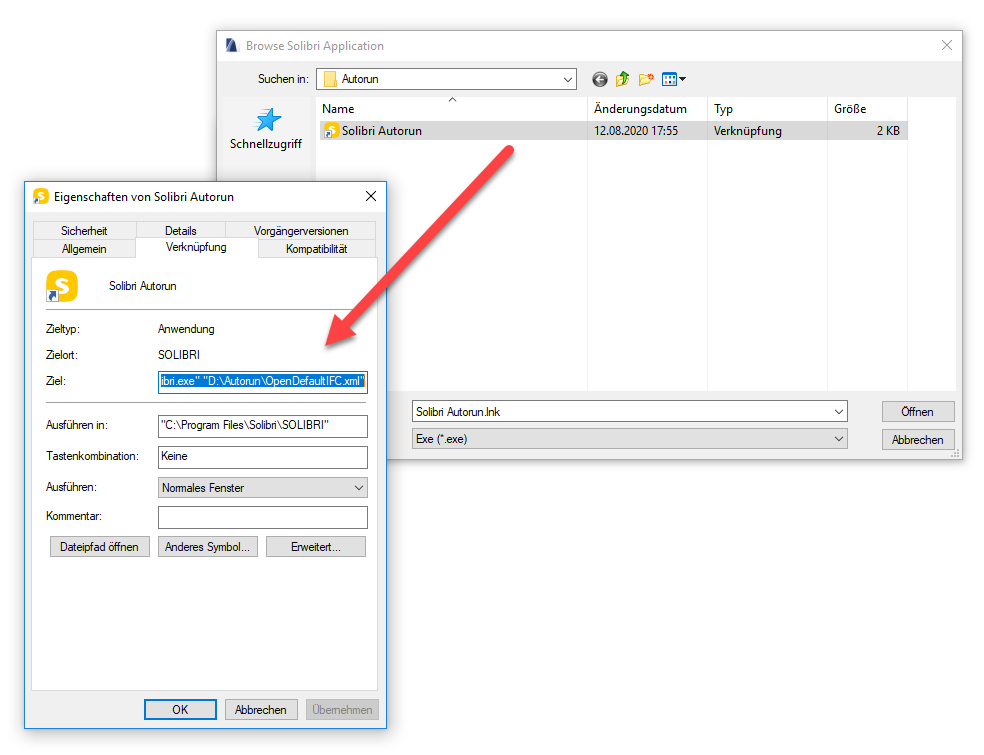
Task: Click the Verknüpfung type cell
Action: pos(747,131)
